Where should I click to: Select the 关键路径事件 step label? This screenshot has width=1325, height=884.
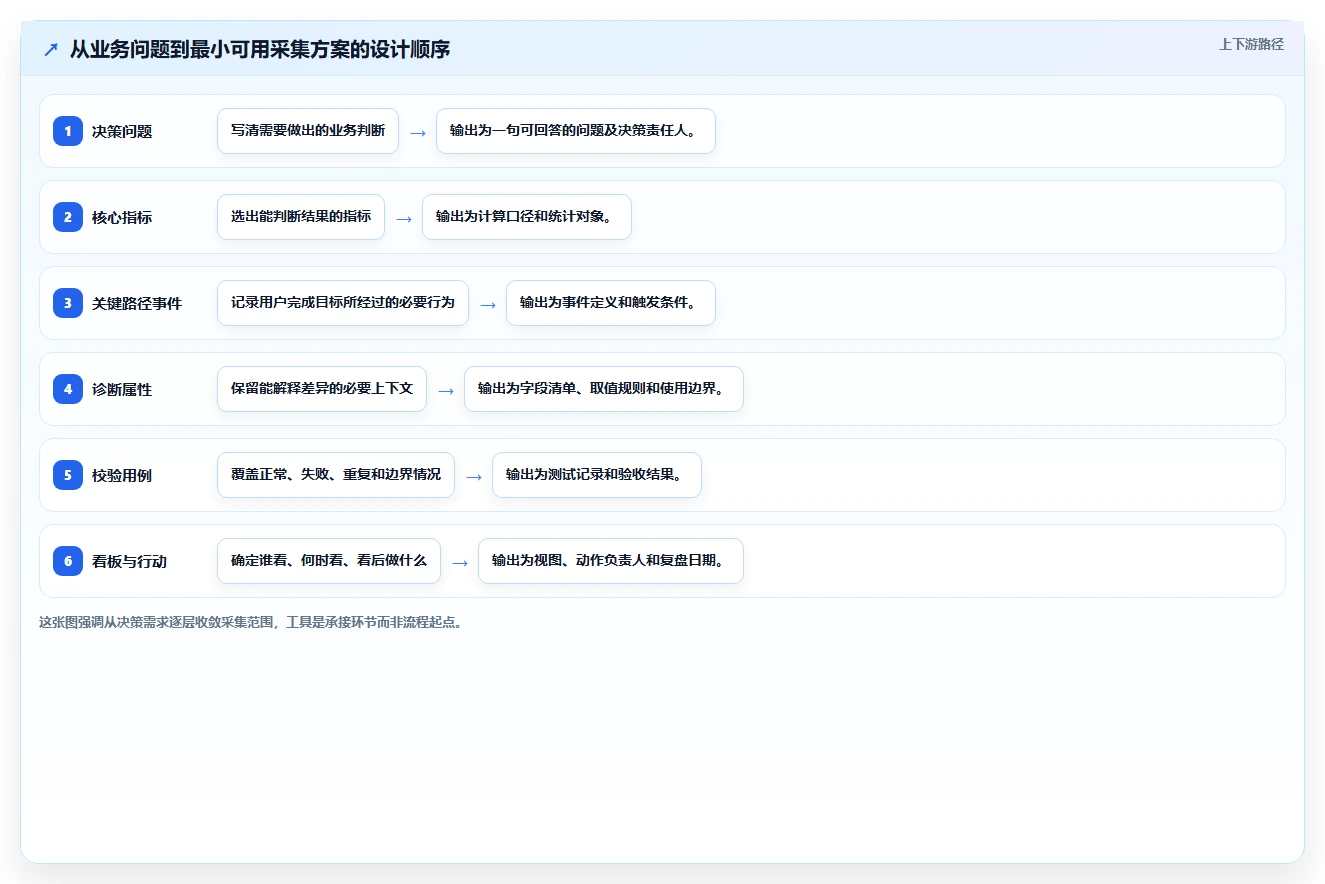(x=137, y=303)
